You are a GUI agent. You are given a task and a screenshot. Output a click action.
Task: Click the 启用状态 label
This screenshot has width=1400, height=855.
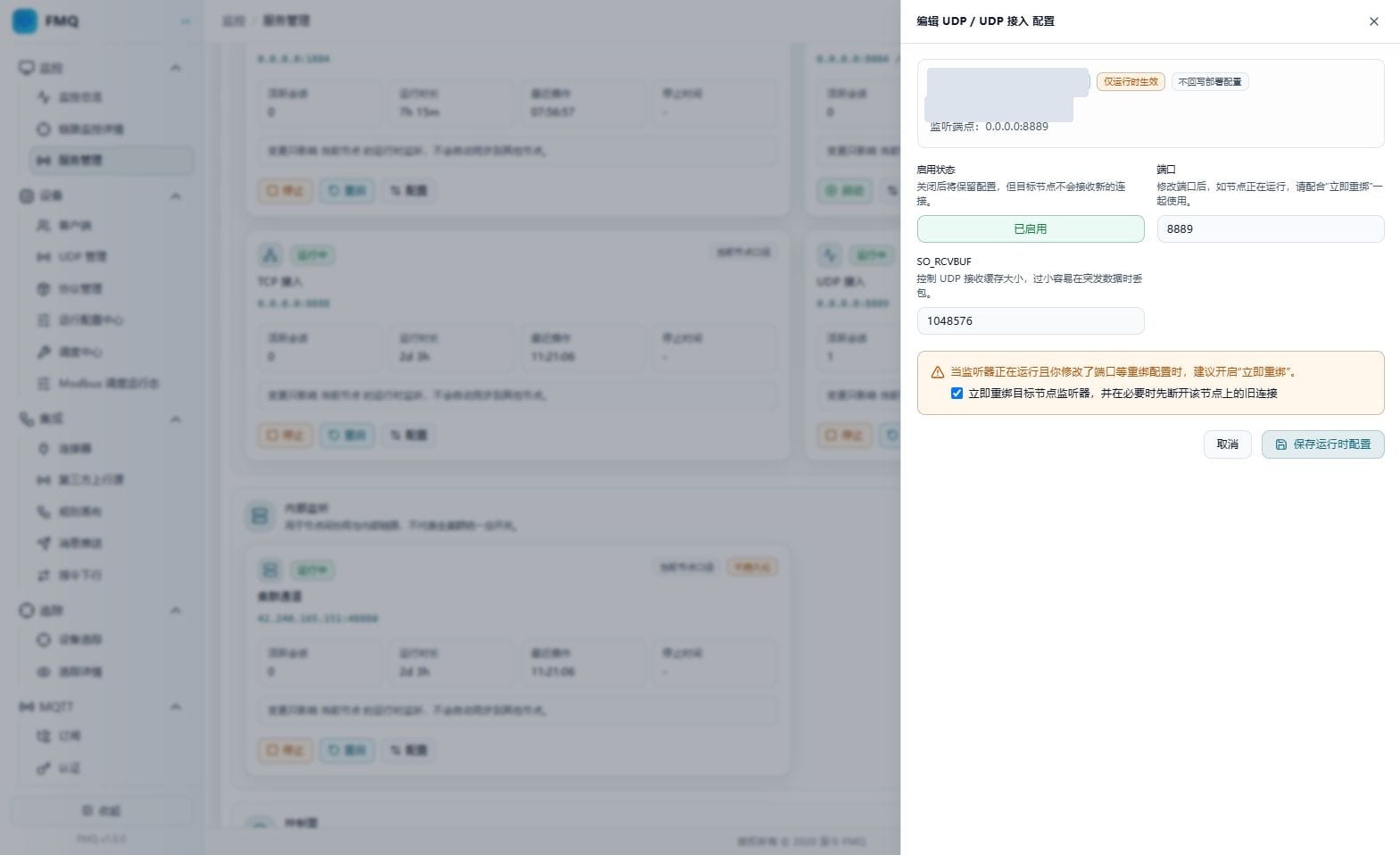(936, 169)
